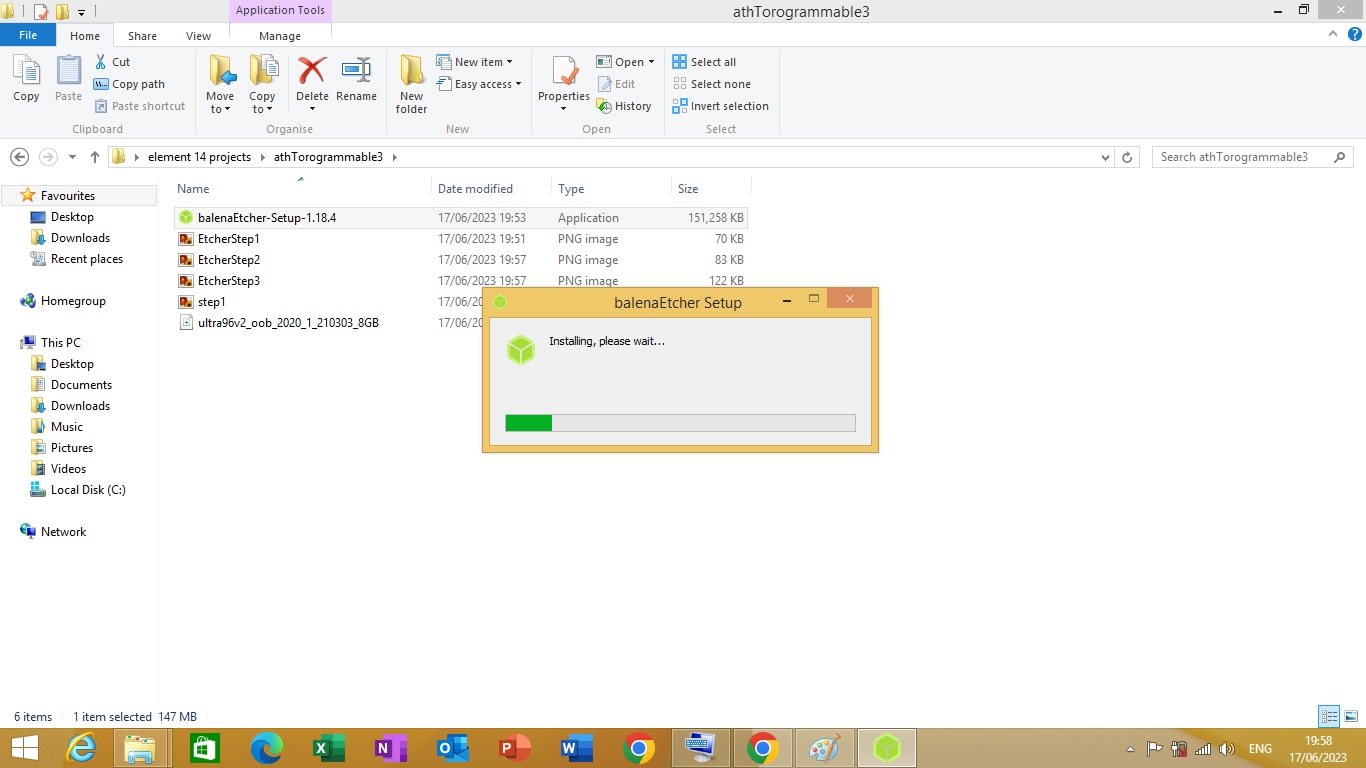The width and height of the screenshot is (1366, 768).
Task: Switch to the View ribbon tab
Action: point(198,36)
